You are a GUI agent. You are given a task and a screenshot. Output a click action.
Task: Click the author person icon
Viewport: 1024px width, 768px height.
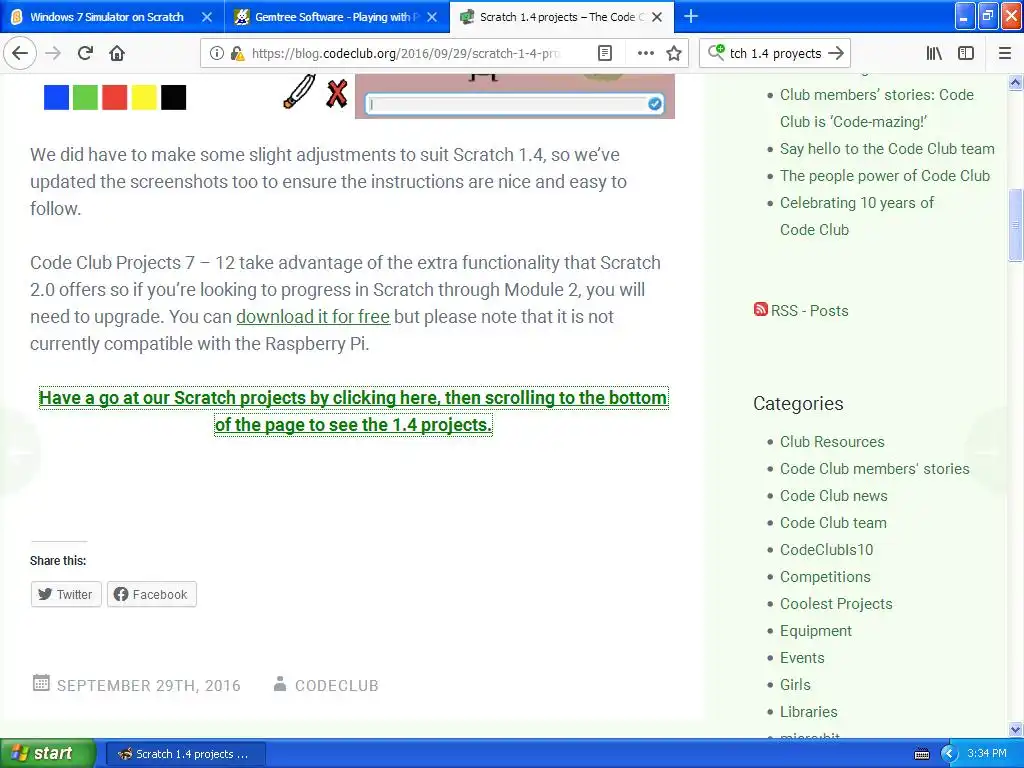tap(280, 684)
